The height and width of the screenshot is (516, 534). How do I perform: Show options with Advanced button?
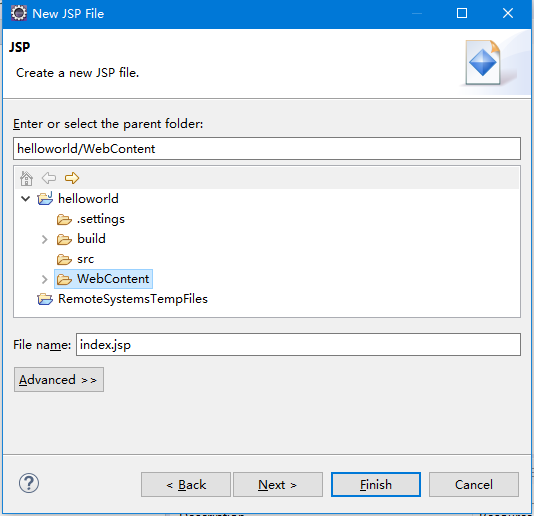tap(59, 380)
